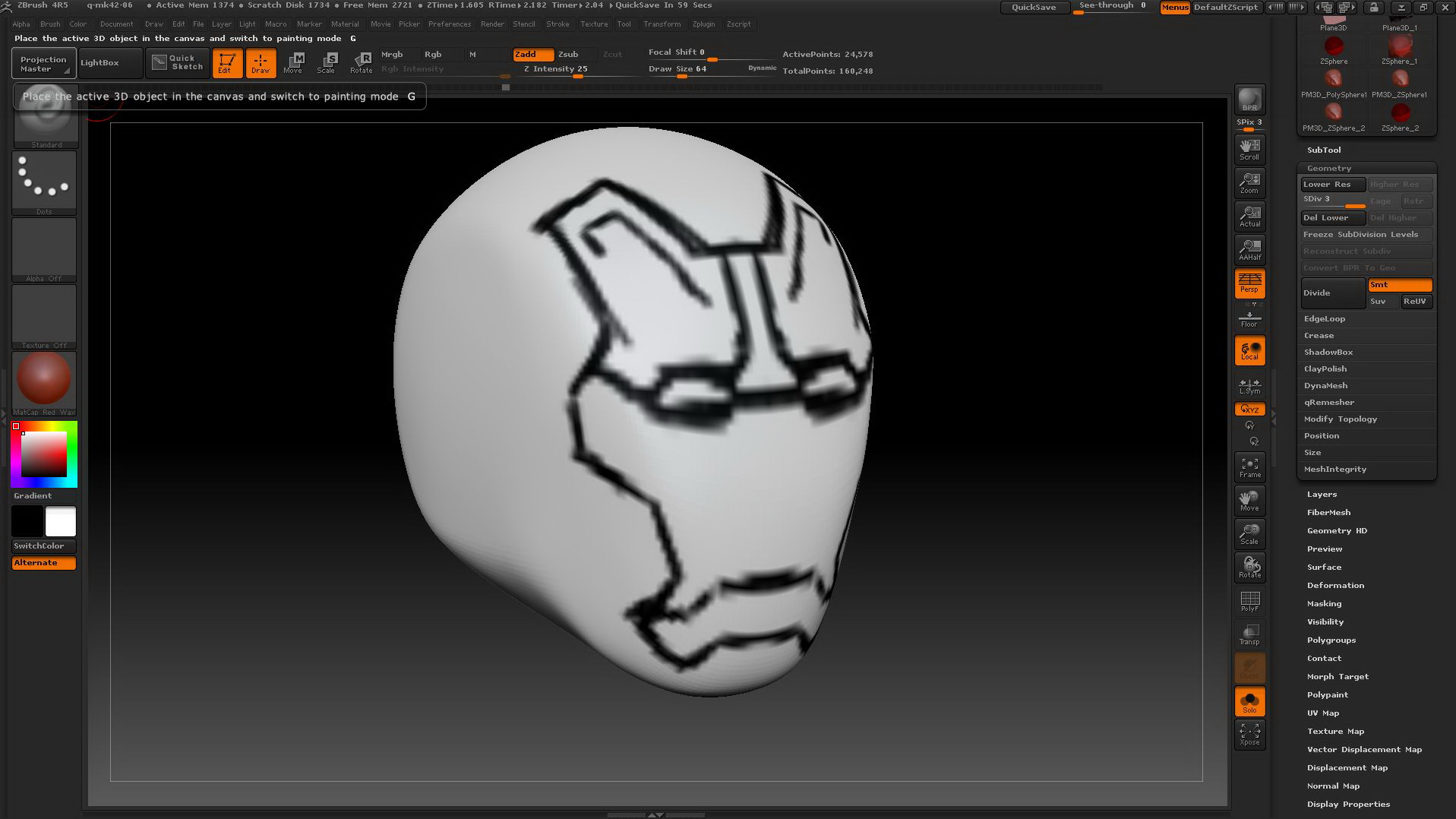This screenshot has height=819, width=1456.
Task: Click SwitchColor button
Action: [44, 546]
